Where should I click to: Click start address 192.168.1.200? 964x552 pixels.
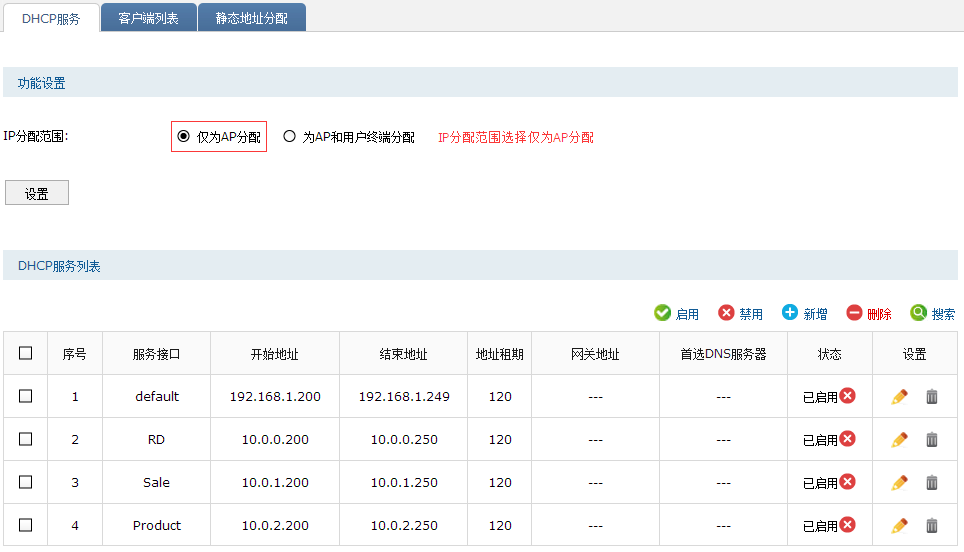[x=275, y=396]
